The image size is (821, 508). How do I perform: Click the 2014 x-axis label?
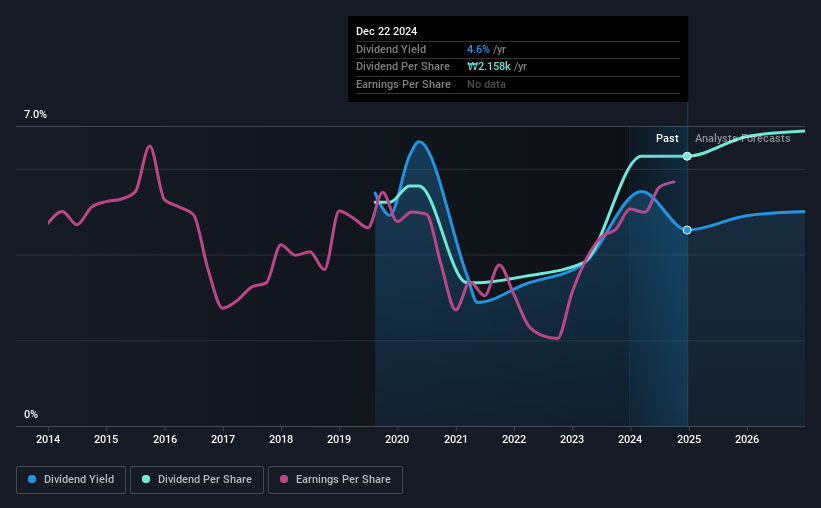coord(48,439)
